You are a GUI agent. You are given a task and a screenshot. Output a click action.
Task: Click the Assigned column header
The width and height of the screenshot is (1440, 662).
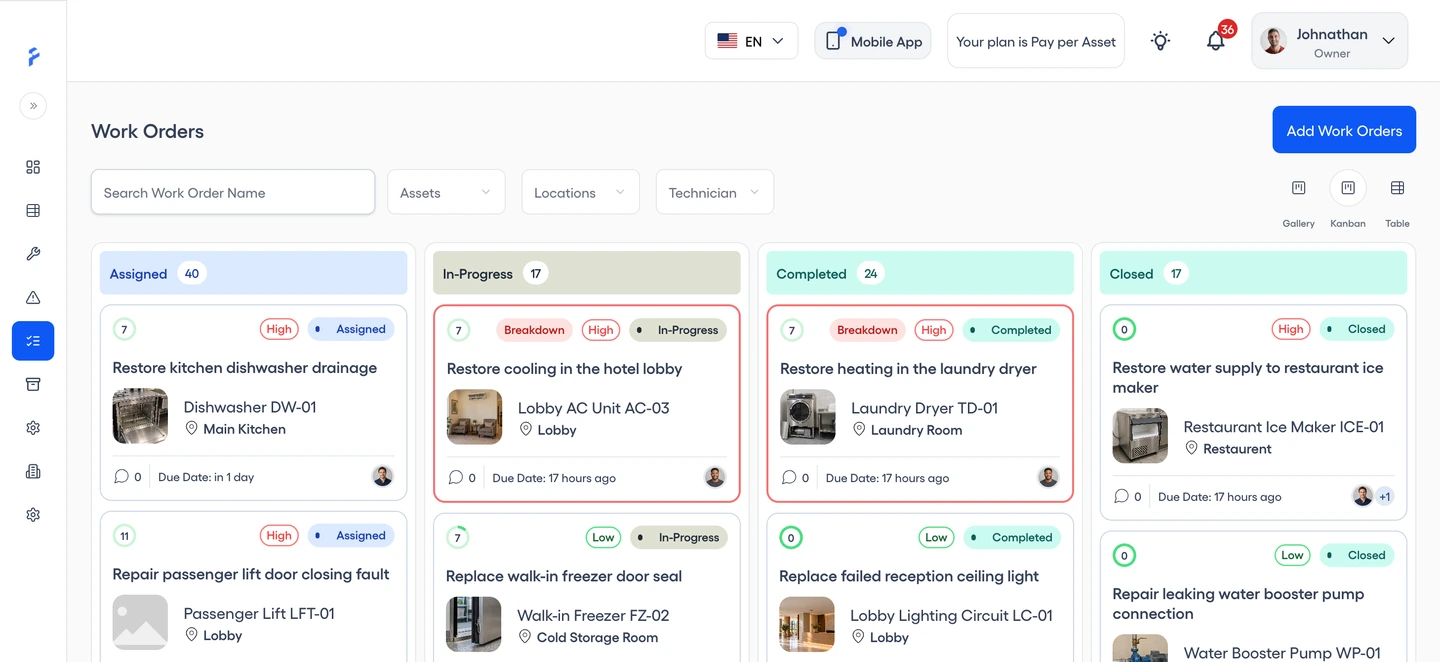pyautogui.click(x=253, y=273)
